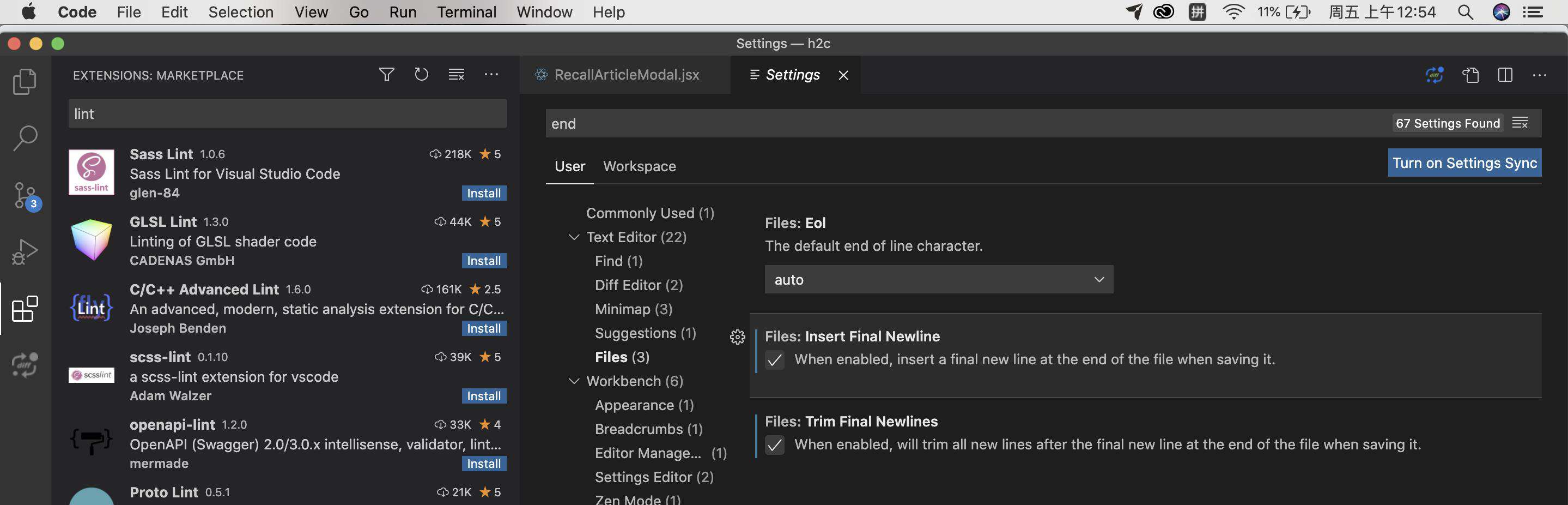Focus the extensions search box containing lint
The image size is (1568, 505).
point(287,114)
